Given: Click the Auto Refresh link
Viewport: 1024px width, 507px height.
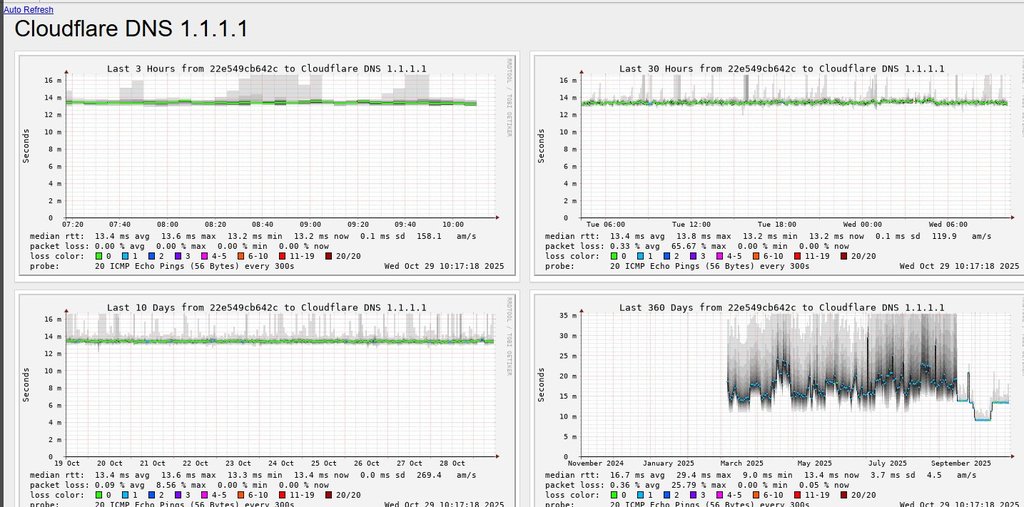Looking at the screenshot, I should click(x=28, y=9).
